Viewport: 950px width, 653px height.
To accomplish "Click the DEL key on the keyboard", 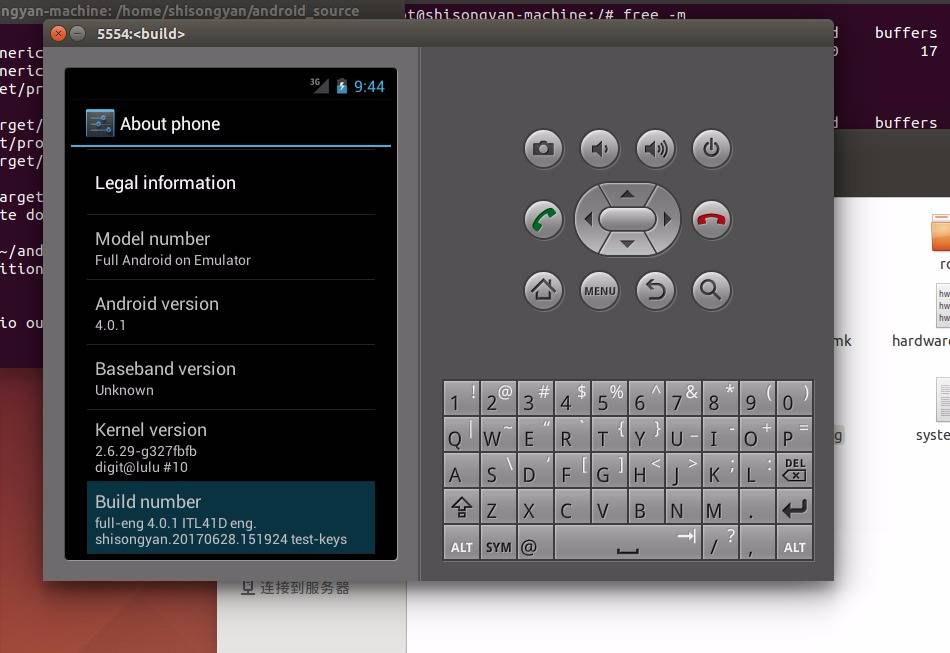I will (x=794, y=469).
